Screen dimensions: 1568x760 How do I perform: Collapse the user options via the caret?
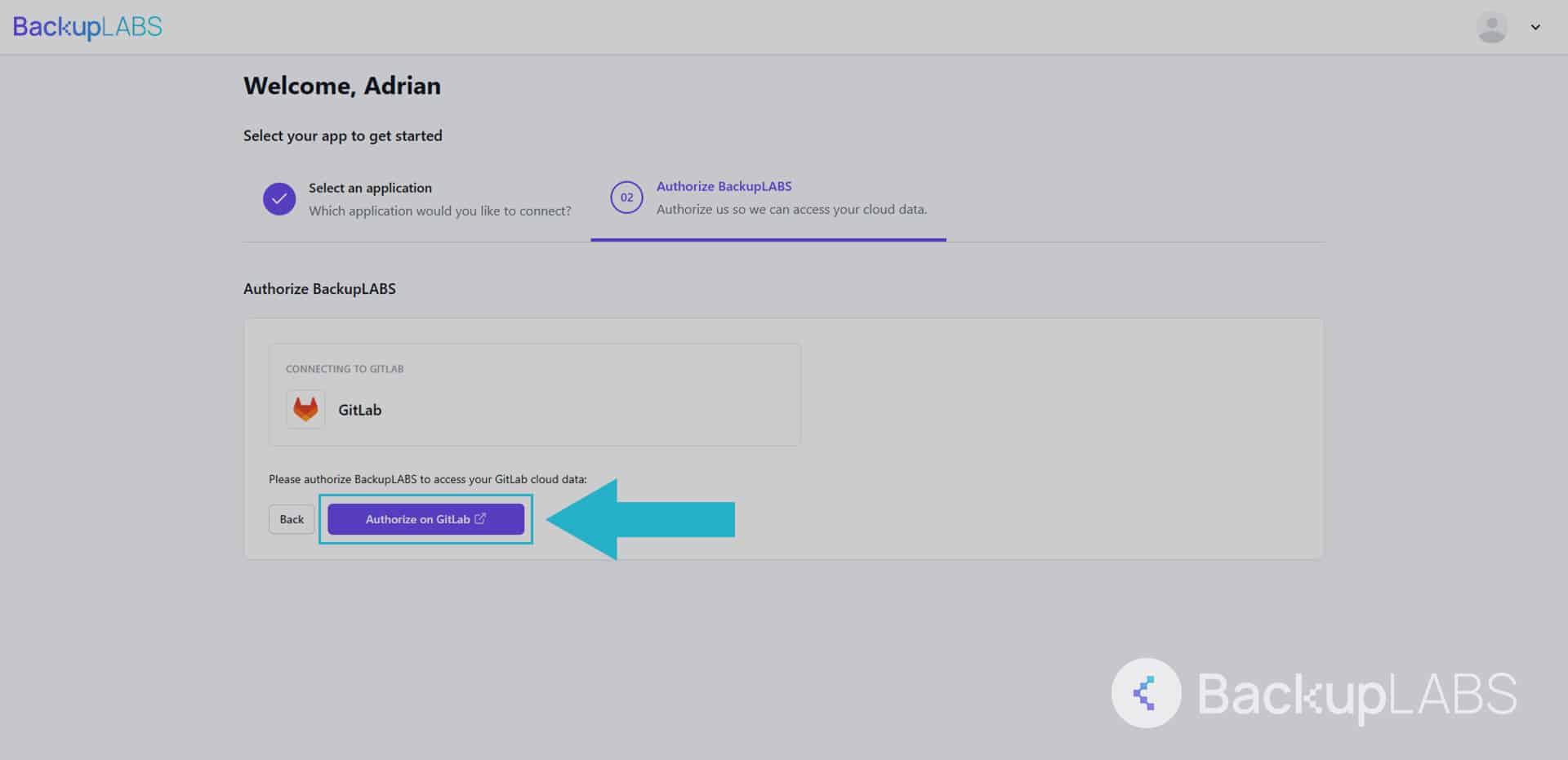1535,27
